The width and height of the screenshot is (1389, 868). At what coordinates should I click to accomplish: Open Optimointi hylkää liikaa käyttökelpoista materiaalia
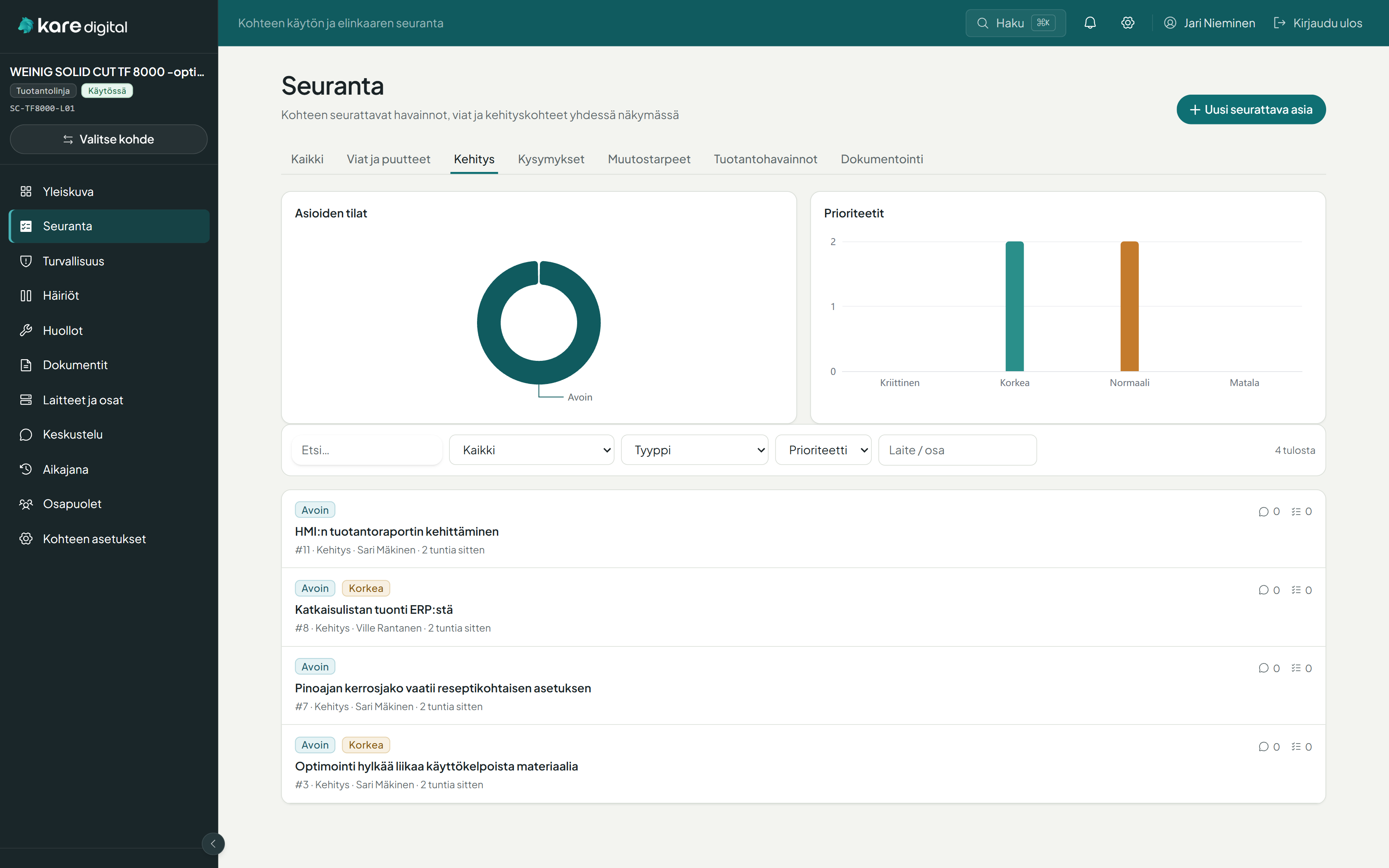(x=436, y=766)
